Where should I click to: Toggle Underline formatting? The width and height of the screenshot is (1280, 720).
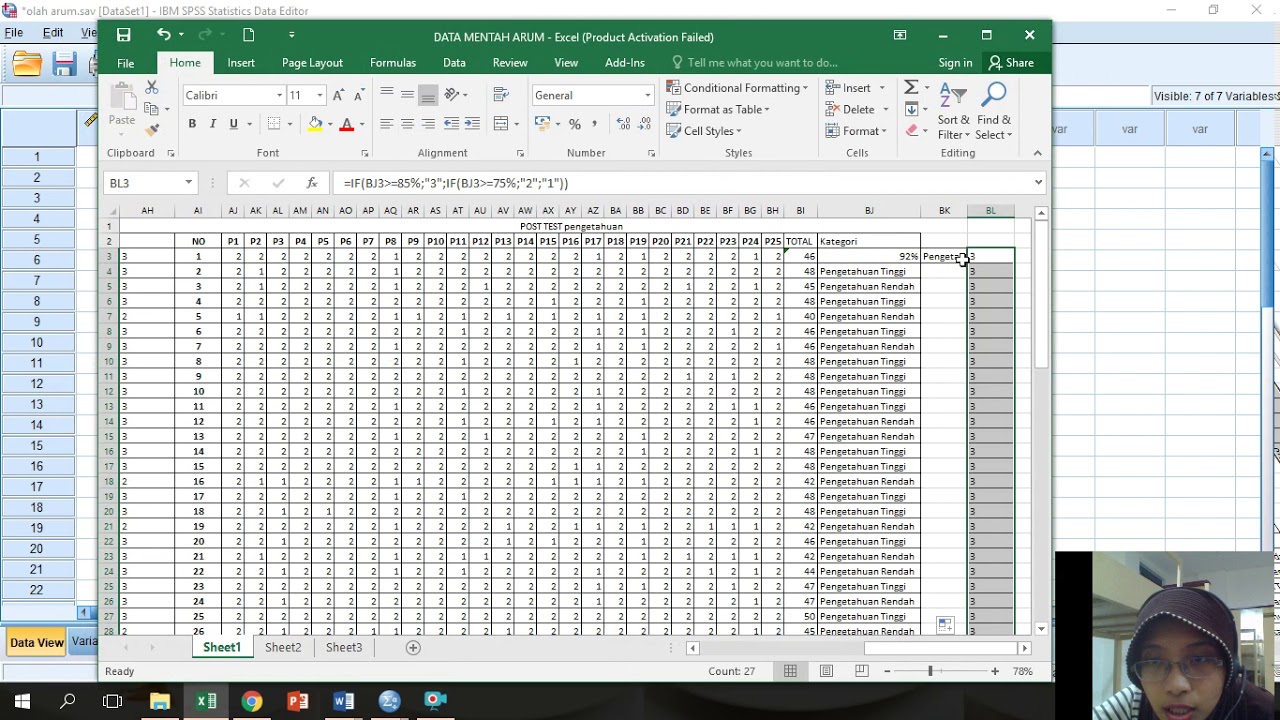[234, 124]
